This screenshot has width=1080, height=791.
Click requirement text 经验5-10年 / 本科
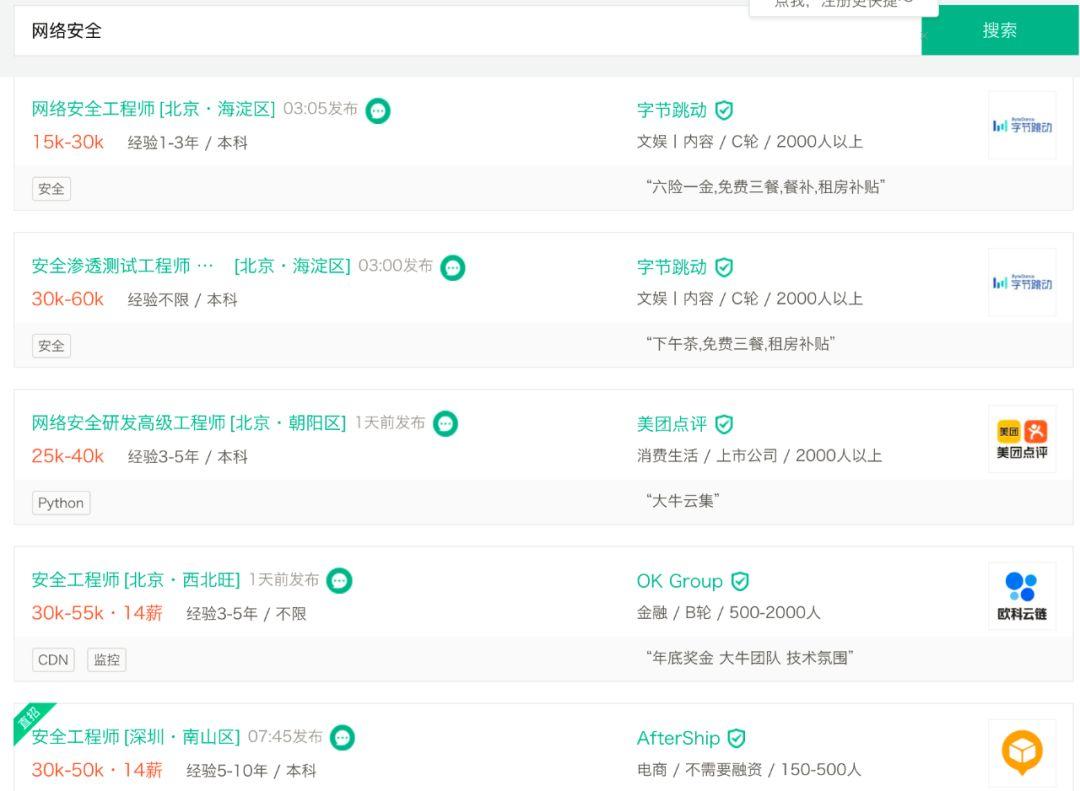coord(251,772)
